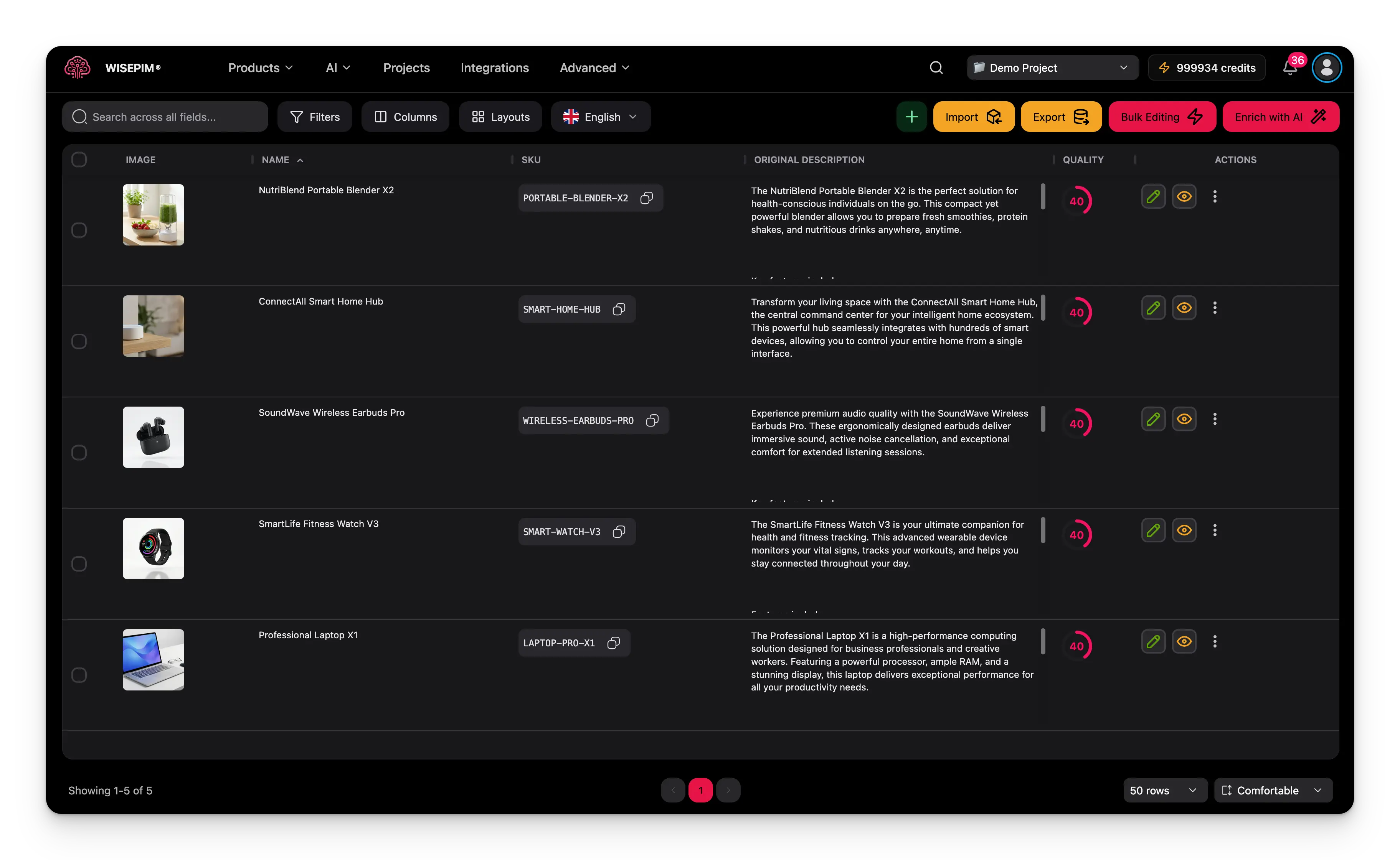Open the user profile avatar
The width and height of the screenshot is (1400, 860).
pos(1327,68)
